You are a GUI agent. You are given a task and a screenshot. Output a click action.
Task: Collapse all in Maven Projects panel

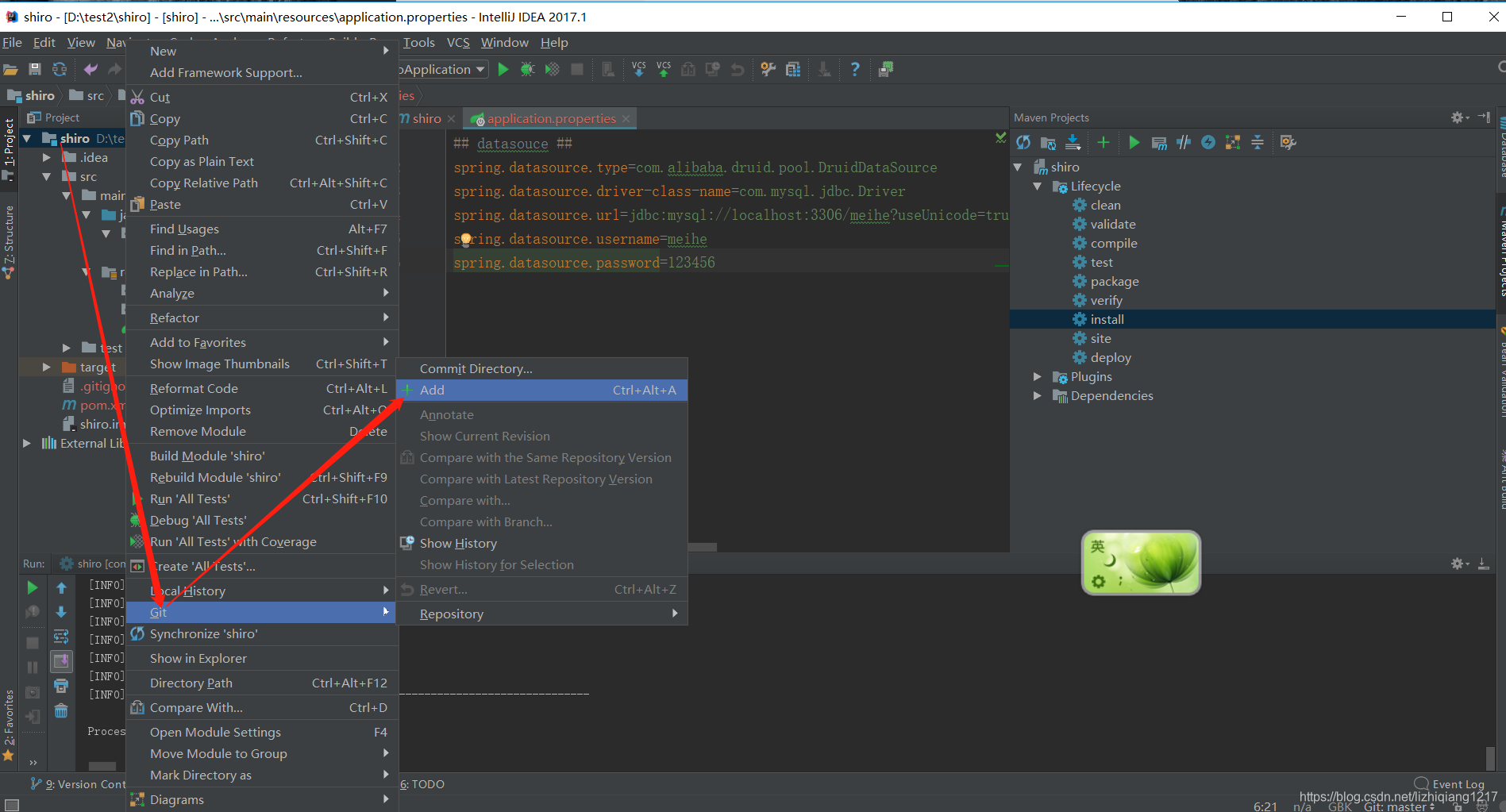1258,142
